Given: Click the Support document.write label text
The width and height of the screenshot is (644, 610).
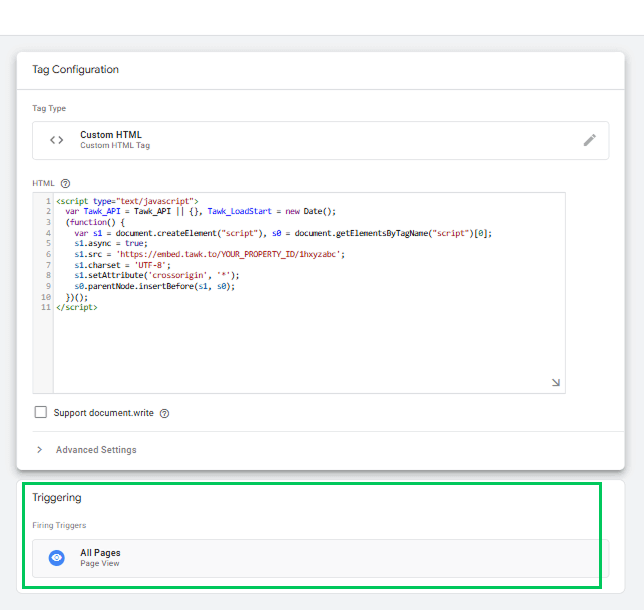Looking at the screenshot, I should (104, 413).
